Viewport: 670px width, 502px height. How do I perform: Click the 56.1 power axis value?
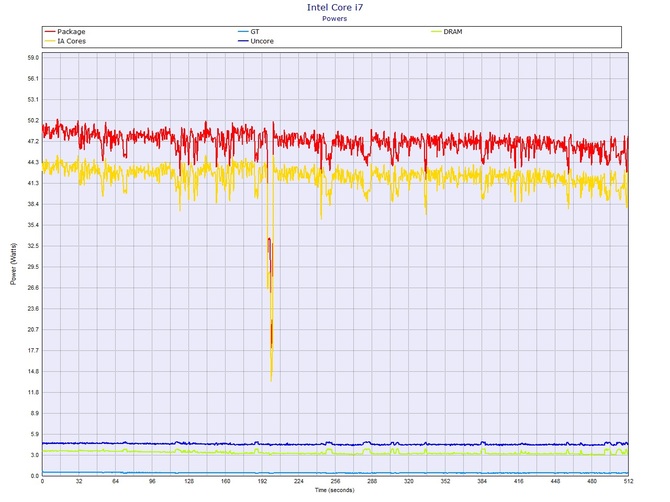point(33,79)
